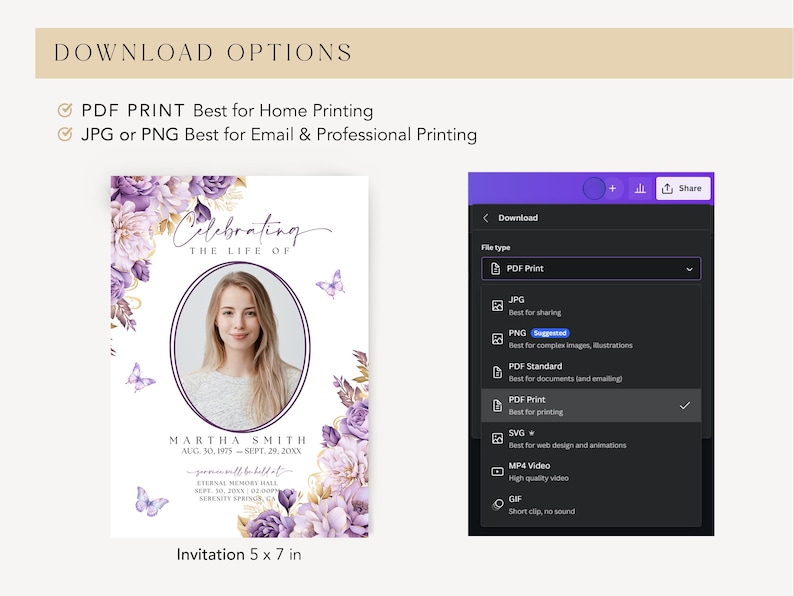Select the GIF file type option

click(591, 505)
